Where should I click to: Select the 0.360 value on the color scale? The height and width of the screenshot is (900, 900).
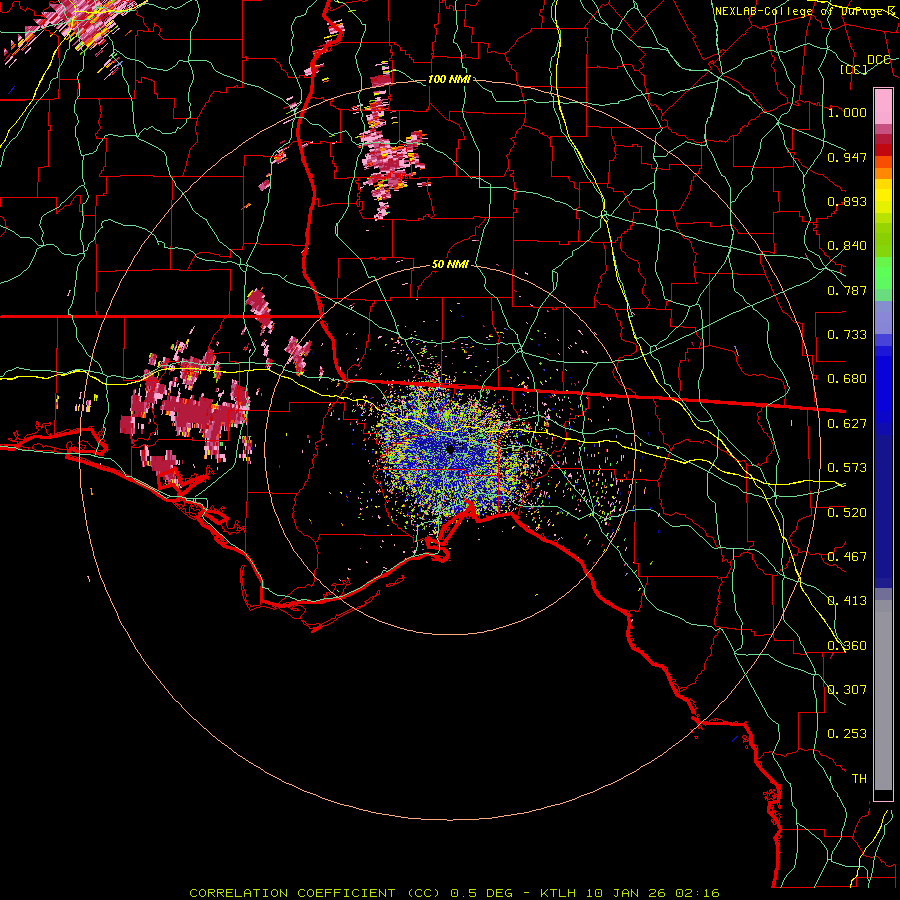[847, 646]
